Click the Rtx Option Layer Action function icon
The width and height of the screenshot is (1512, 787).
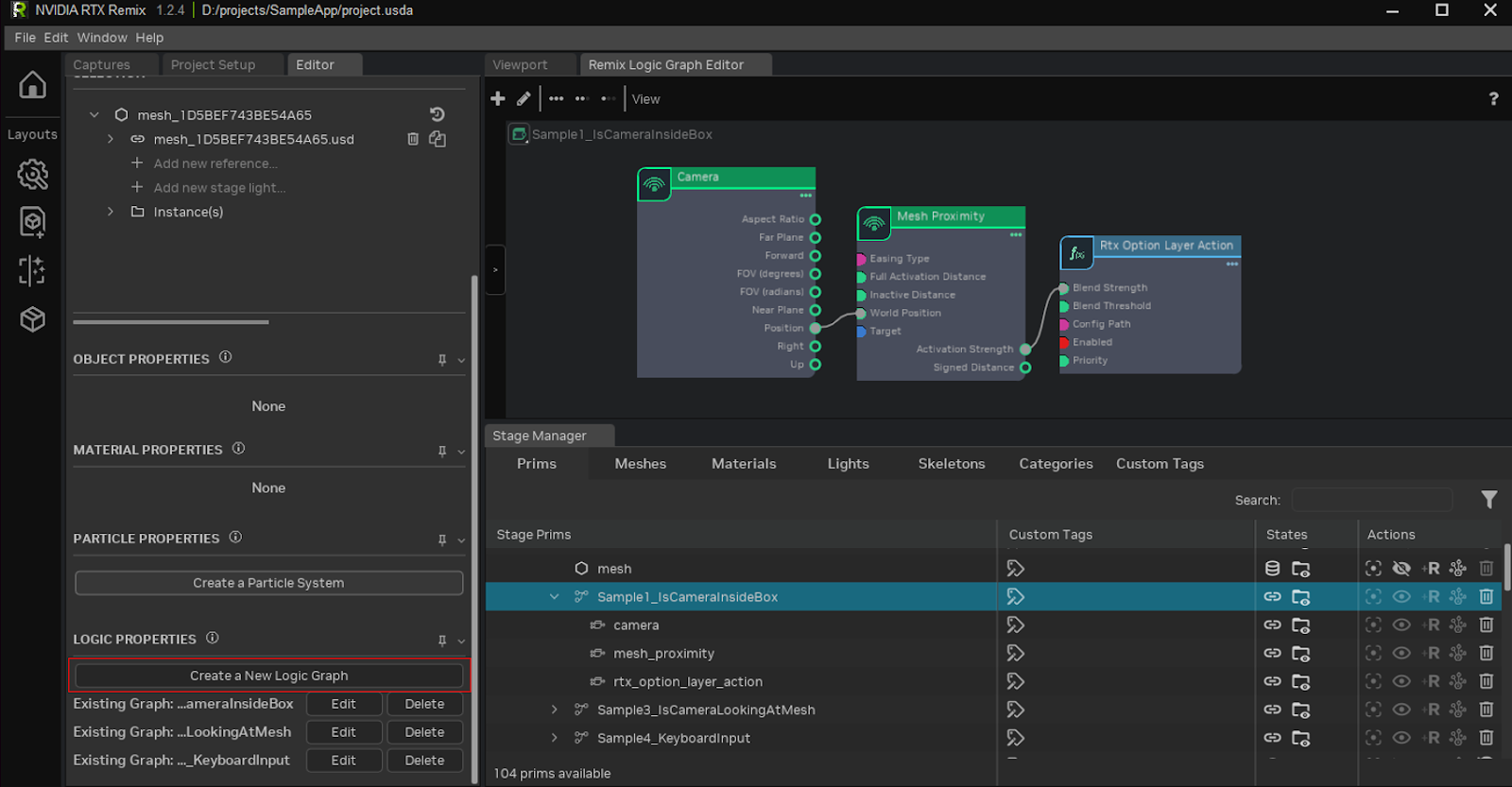(1076, 253)
